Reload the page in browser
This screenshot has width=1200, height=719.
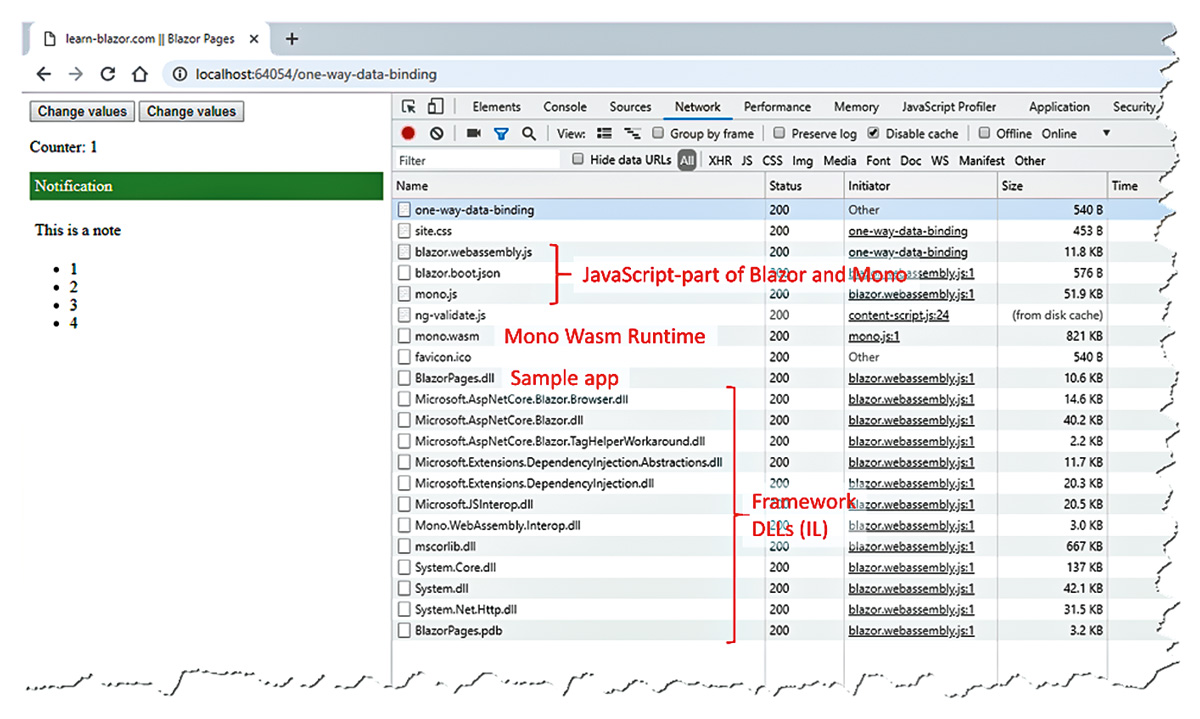coord(108,74)
